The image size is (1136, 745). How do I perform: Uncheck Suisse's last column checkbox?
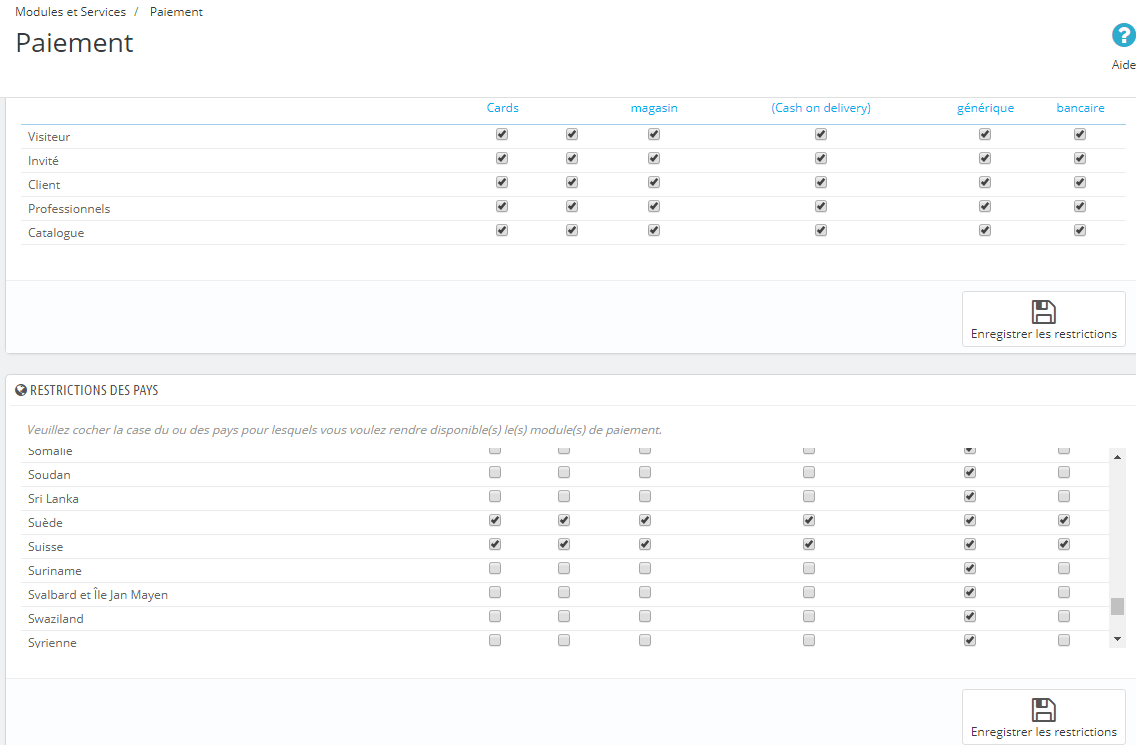tap(1064, 544)
